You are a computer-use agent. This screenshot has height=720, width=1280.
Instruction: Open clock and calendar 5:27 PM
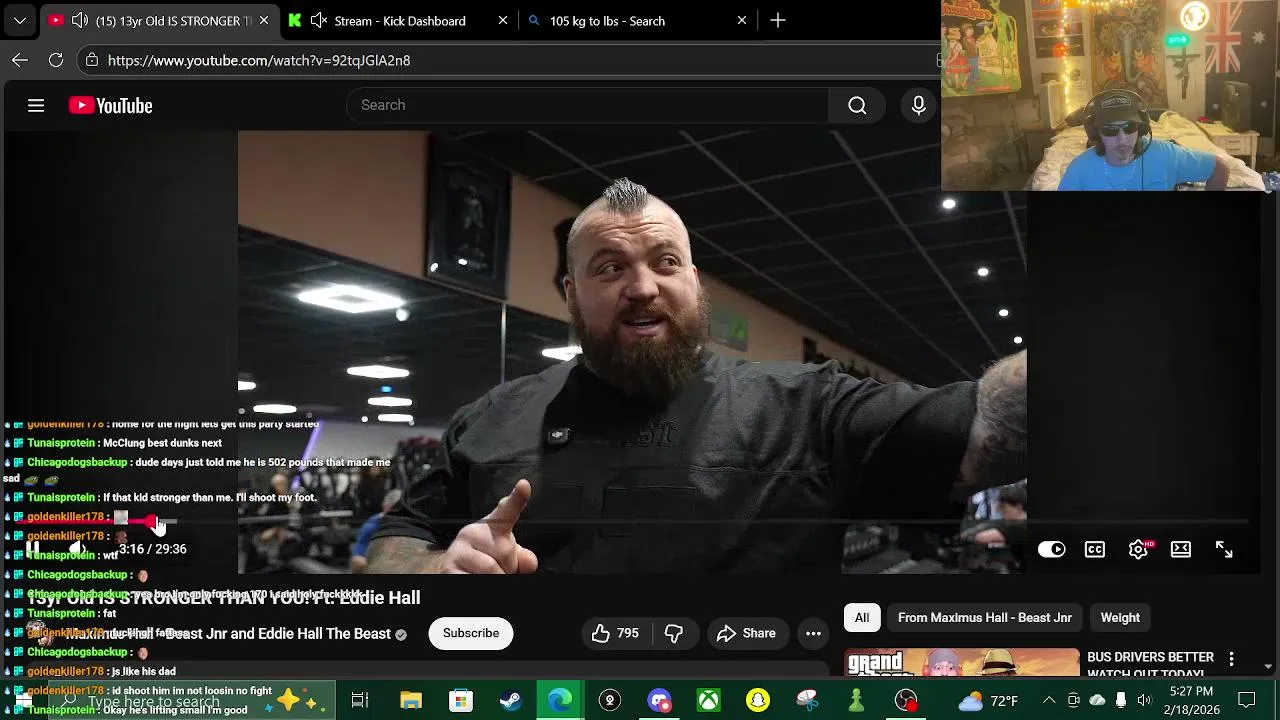pyautogui.click(x=1191, y=701)
